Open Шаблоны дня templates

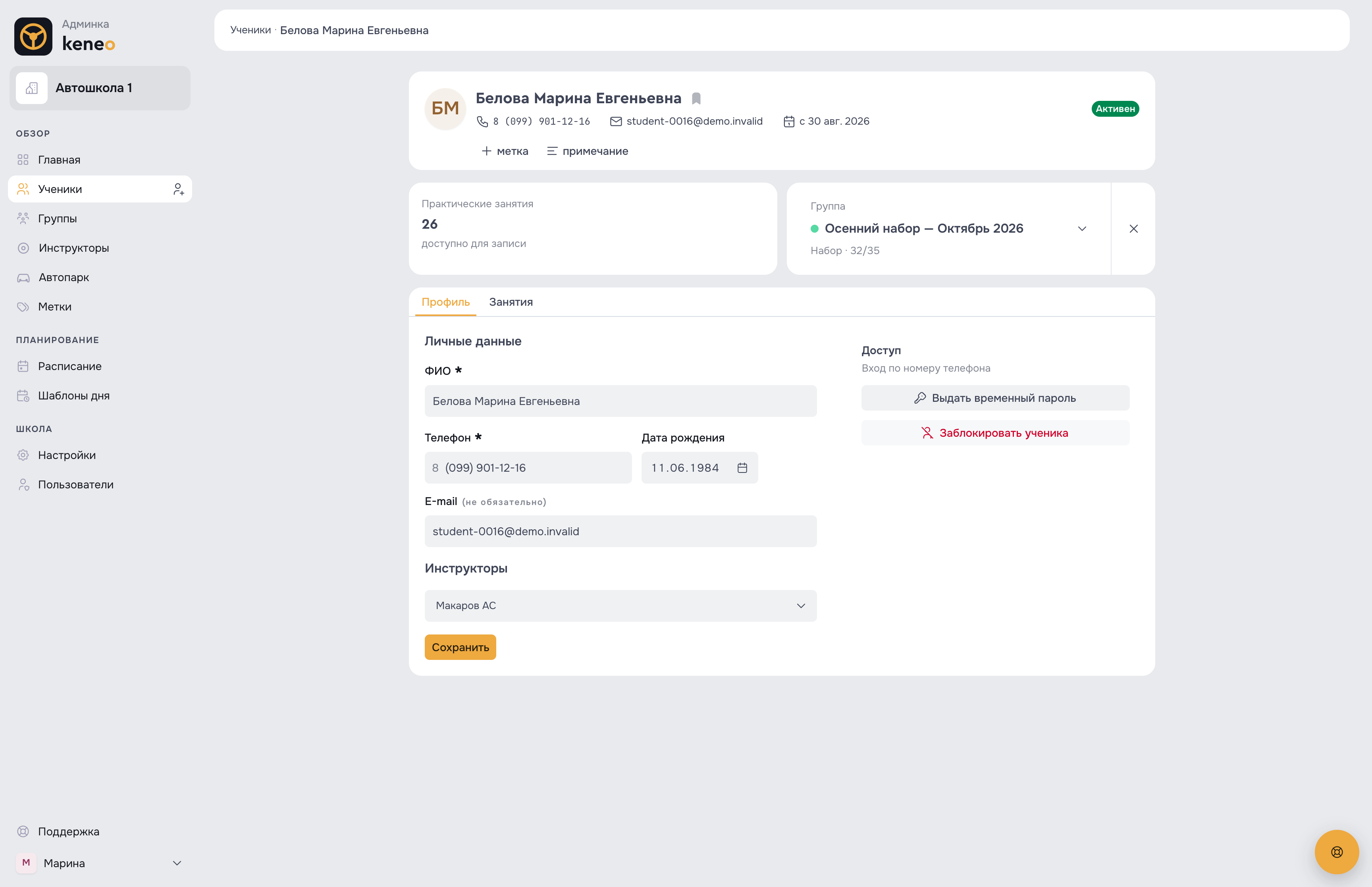(x=100, y=396)
